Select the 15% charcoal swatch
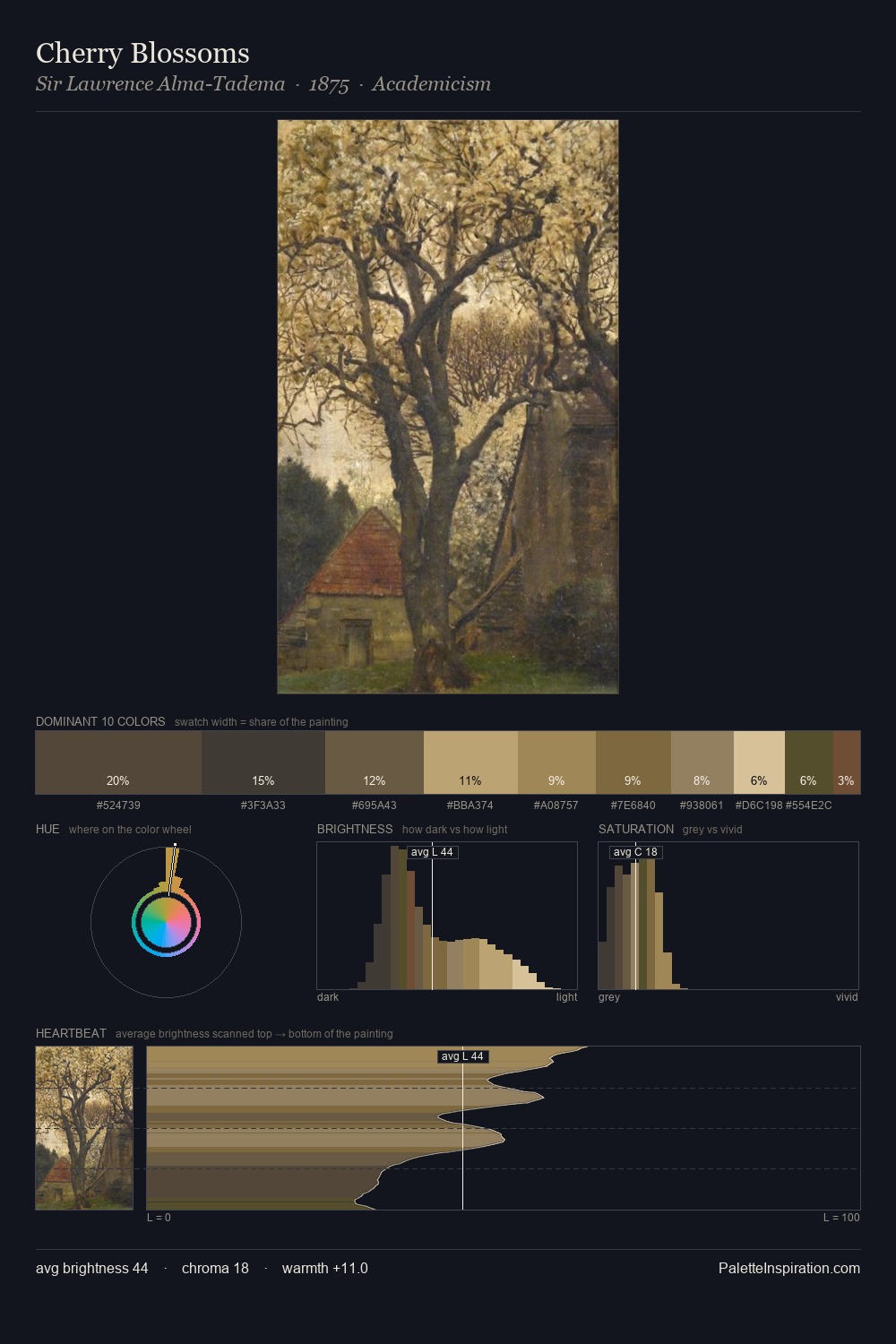The width and height of the screenshot is (896, 1344). [x=263, y=762]
